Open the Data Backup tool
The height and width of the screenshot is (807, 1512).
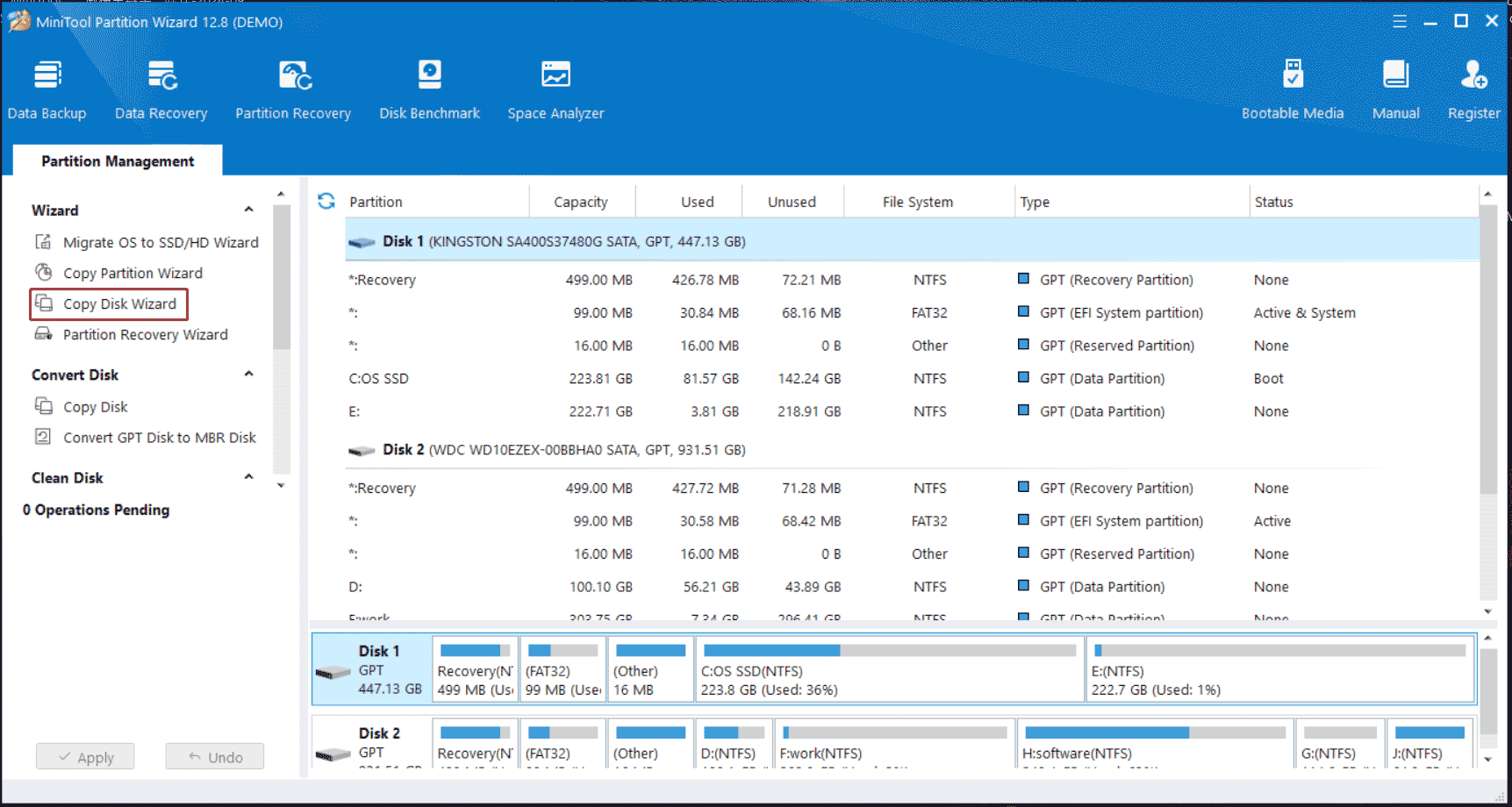tap(47, 90)
